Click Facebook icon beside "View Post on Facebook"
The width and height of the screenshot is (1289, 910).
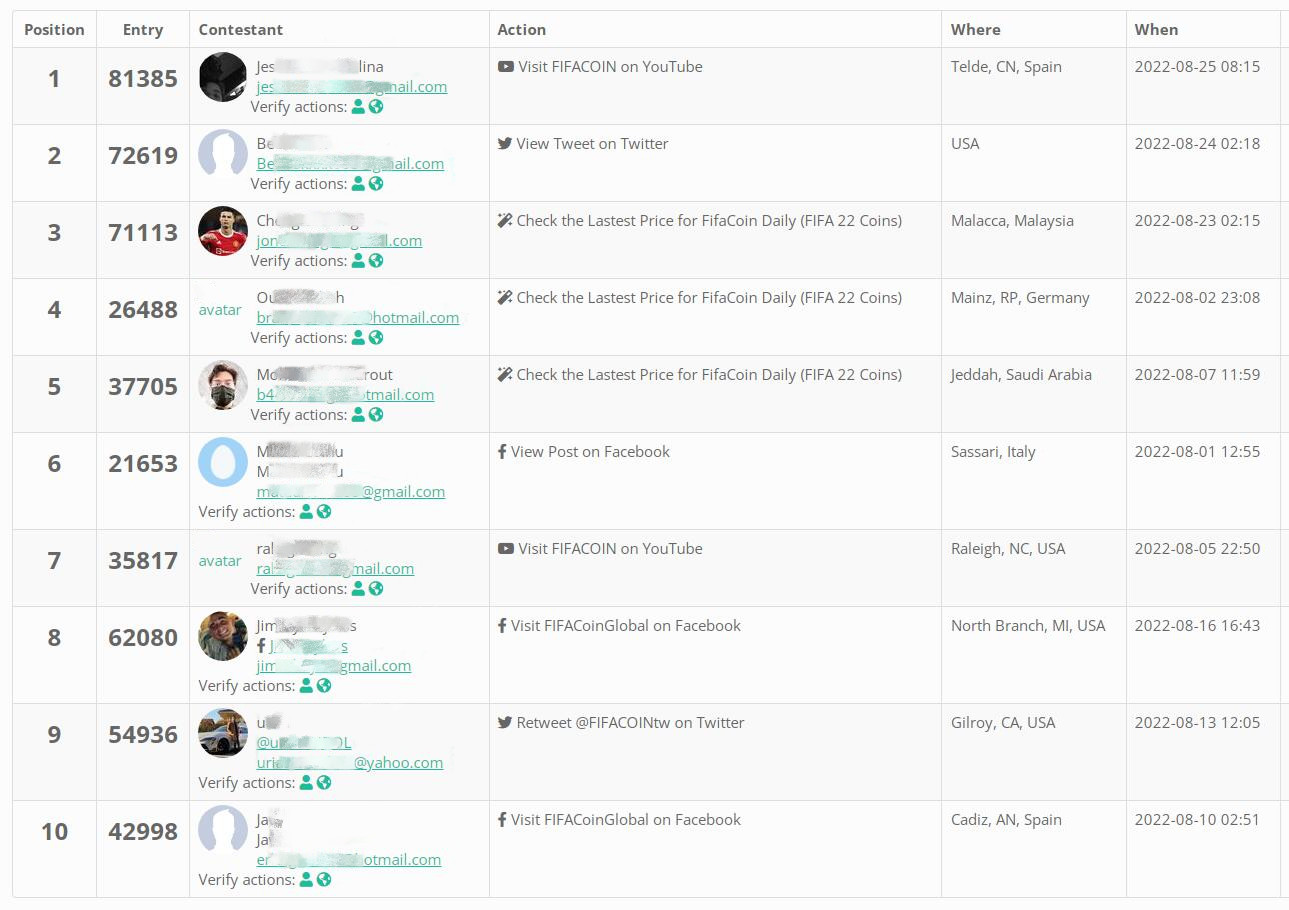(x=502, y=452)
